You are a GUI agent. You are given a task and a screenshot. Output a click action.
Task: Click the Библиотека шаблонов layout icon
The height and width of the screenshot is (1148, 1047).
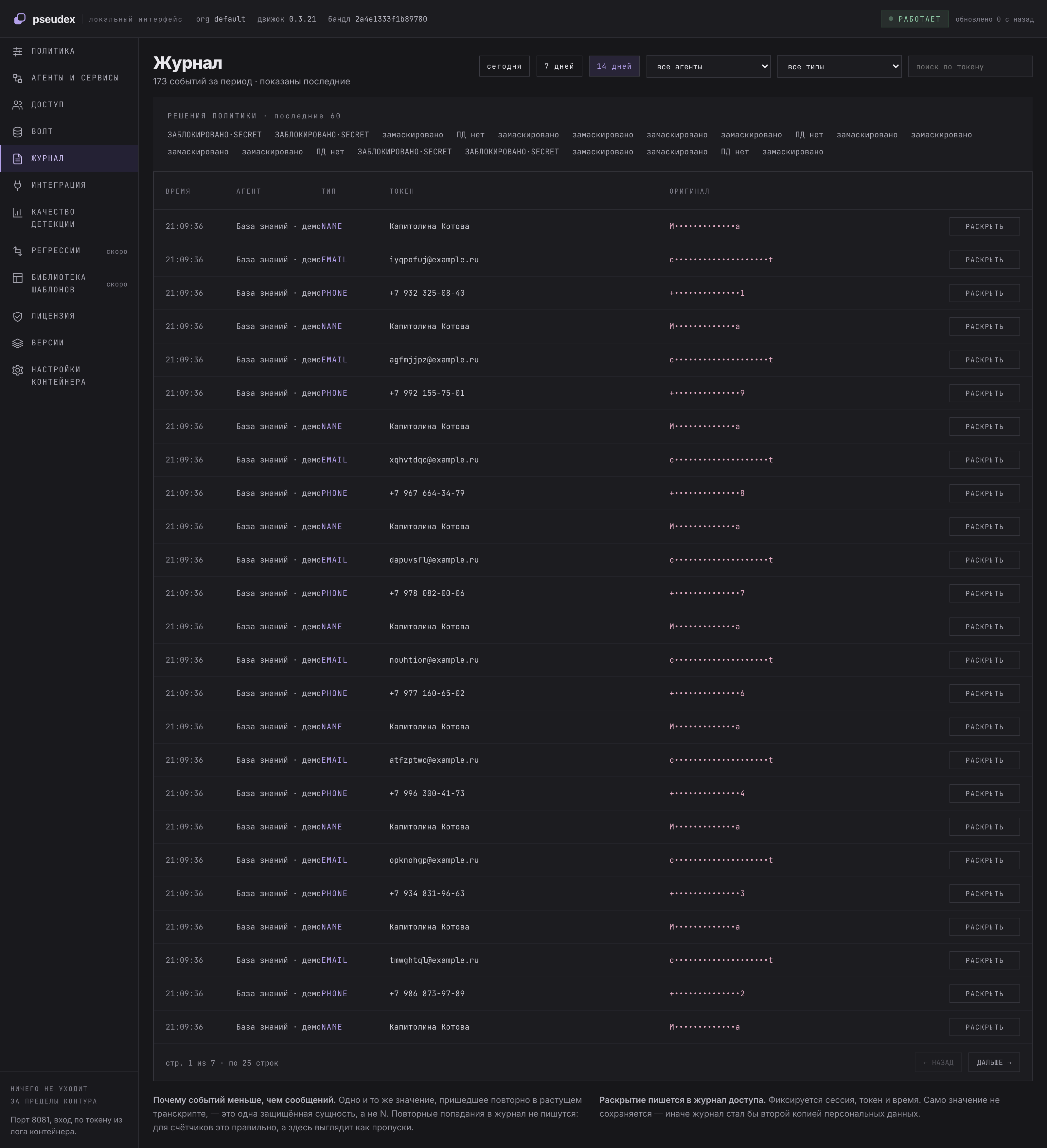tap(18, 278)
